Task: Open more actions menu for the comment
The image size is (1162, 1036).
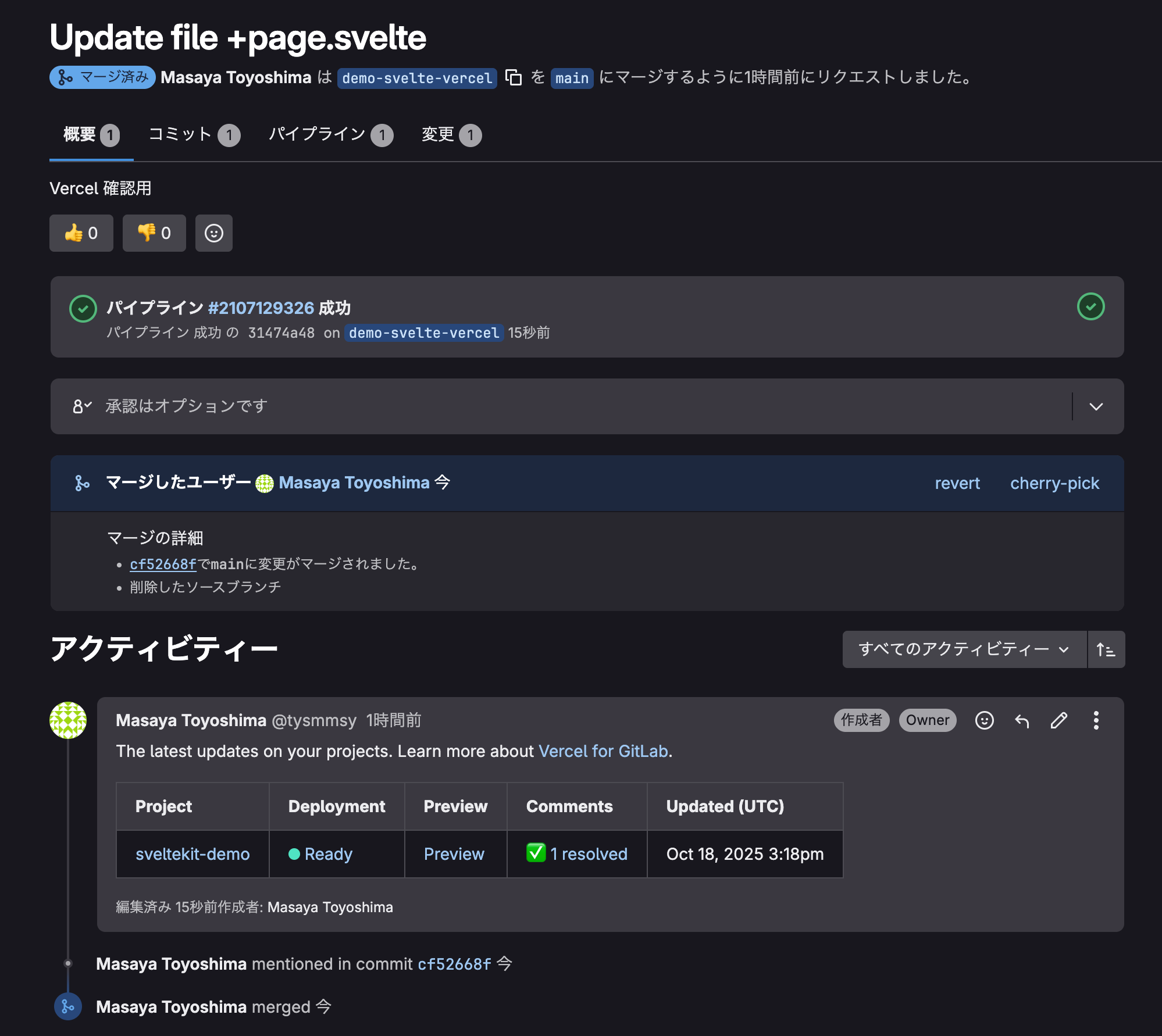Action: (1096, 720)
